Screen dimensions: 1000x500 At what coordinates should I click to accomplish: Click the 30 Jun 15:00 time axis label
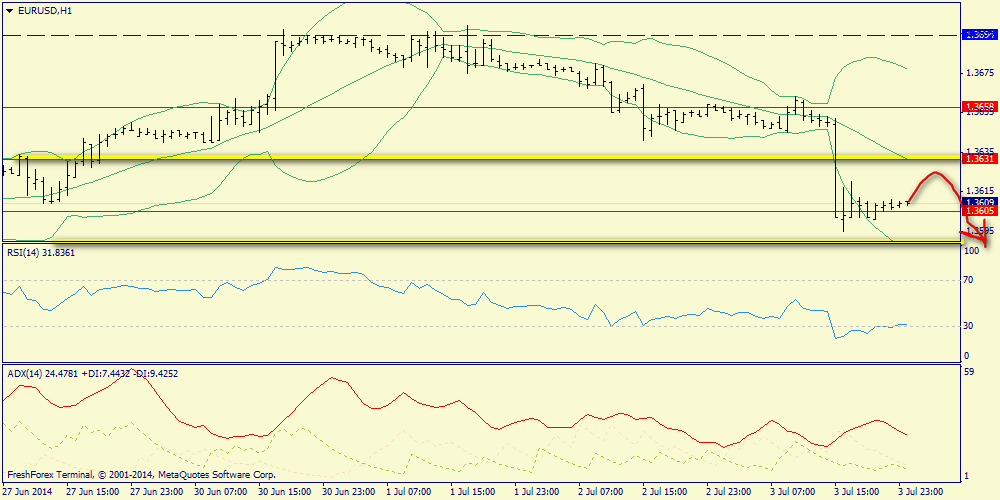point(284,492)
